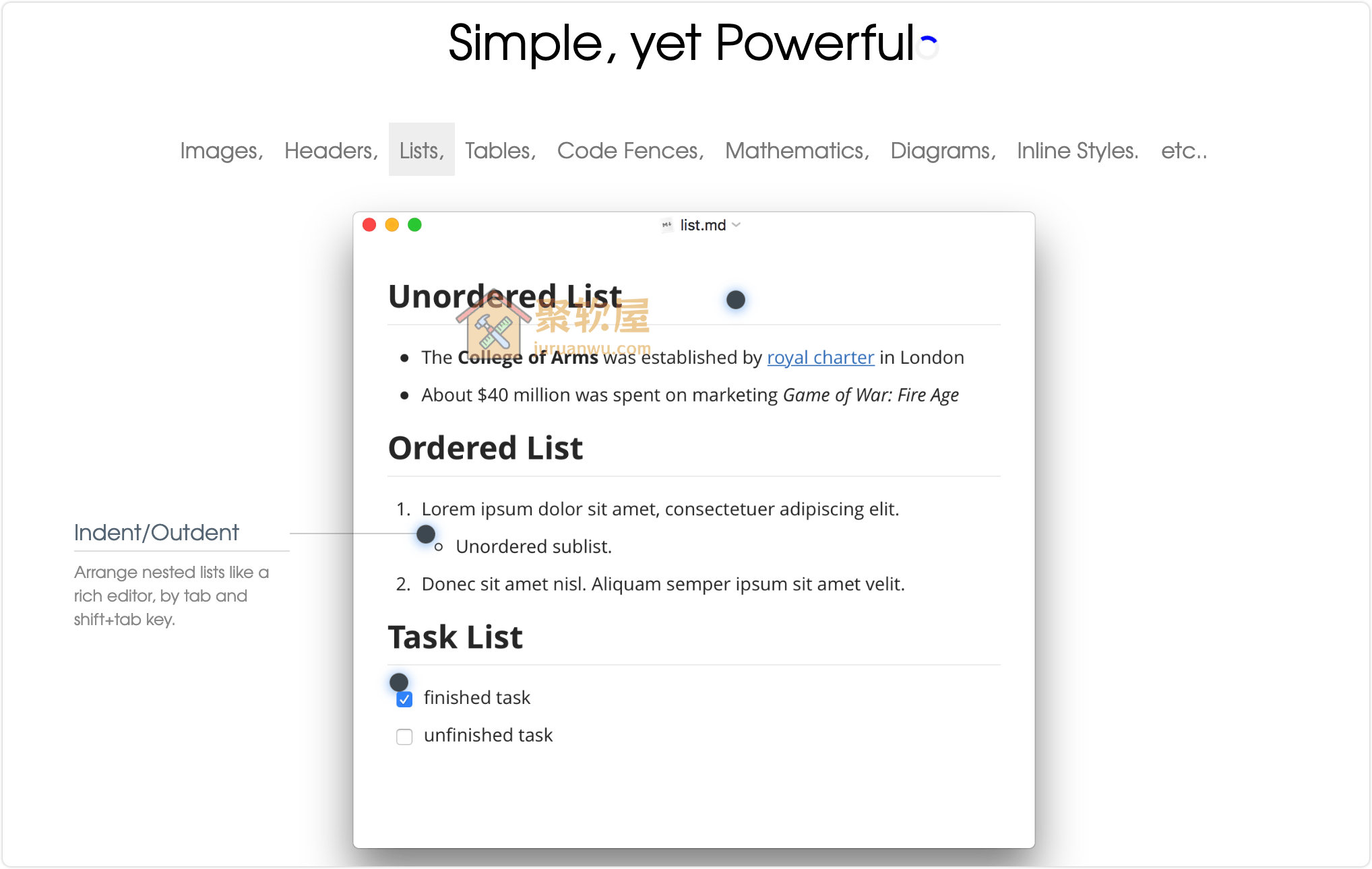
Task: Click the yellow minimize traffic light
Action: [392, 225]
